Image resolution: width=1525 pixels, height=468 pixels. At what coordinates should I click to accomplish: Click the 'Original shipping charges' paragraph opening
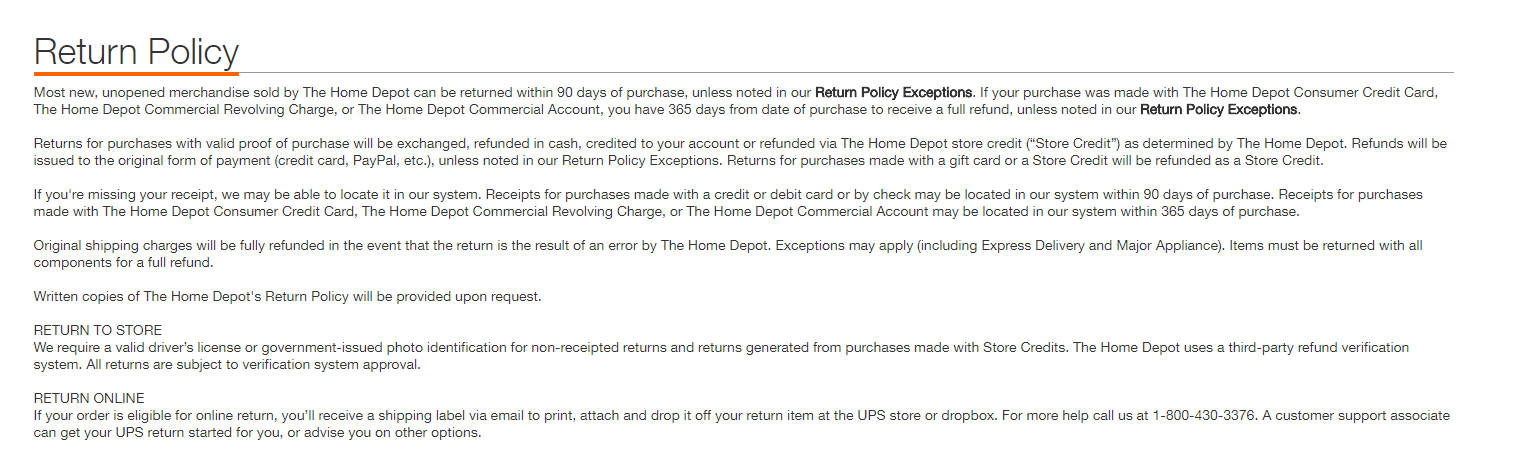(114, 246)
